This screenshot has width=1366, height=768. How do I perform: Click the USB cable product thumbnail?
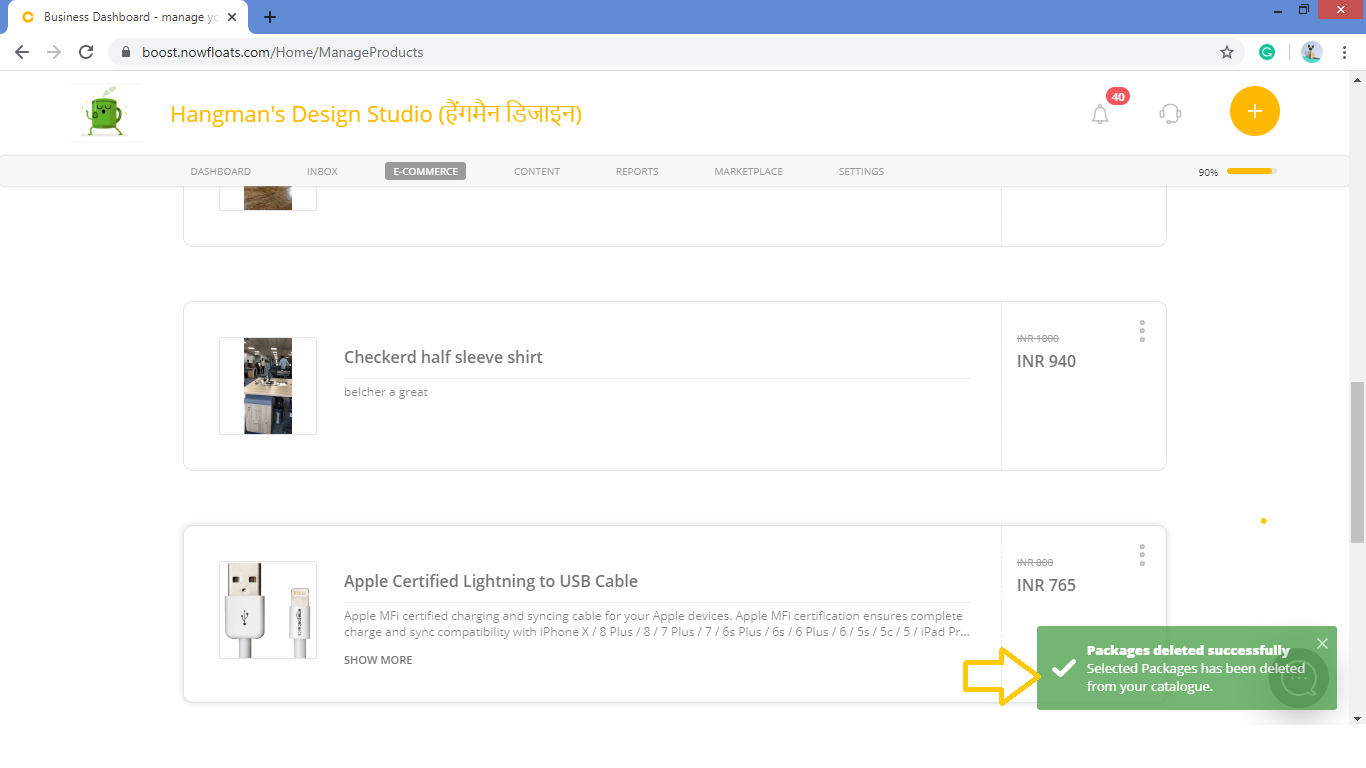point(268,610)
